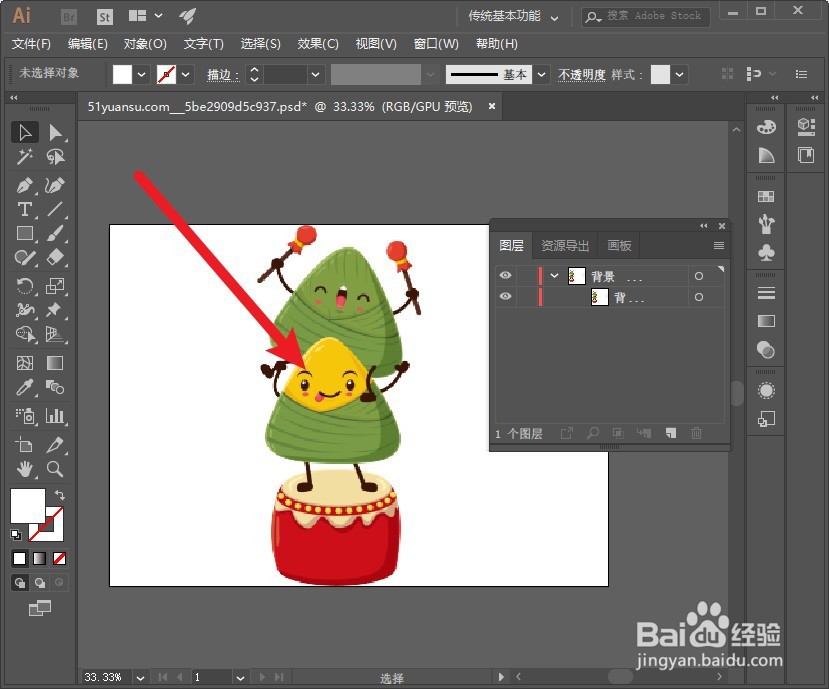Select the Pen tool
Screen dimensions: 829x689
point(24,185)
